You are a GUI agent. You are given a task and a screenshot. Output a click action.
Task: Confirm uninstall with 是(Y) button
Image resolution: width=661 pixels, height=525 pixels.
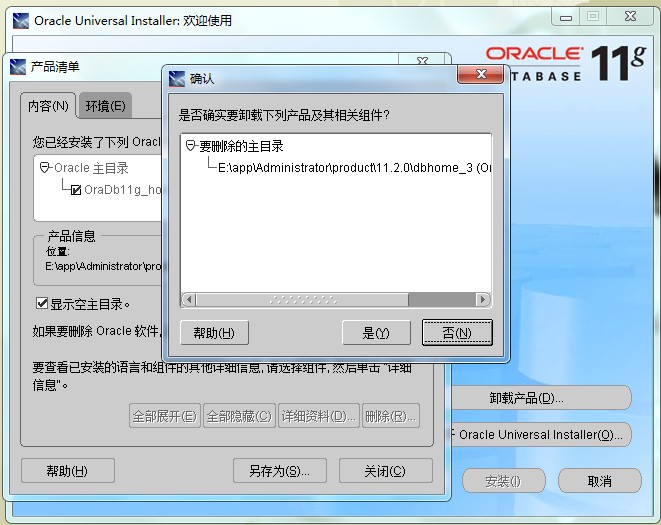[x=376, y=333]
